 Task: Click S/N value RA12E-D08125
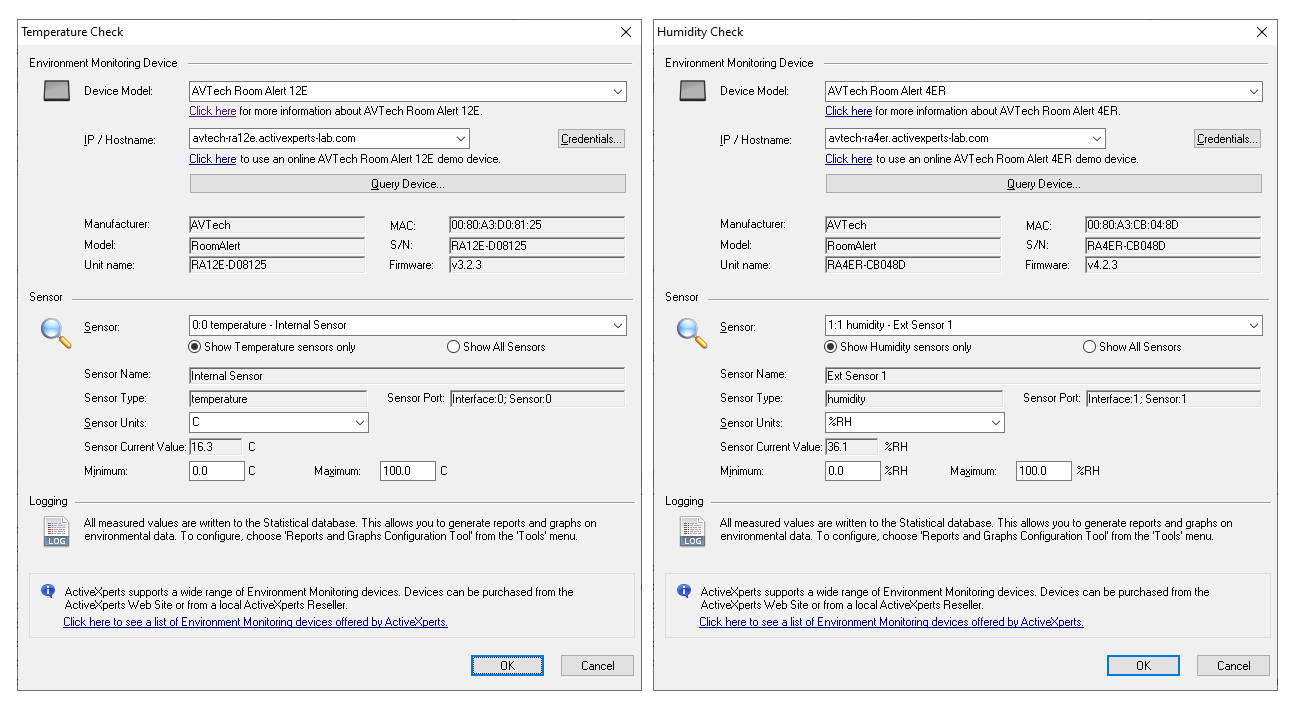coord(537,246)
